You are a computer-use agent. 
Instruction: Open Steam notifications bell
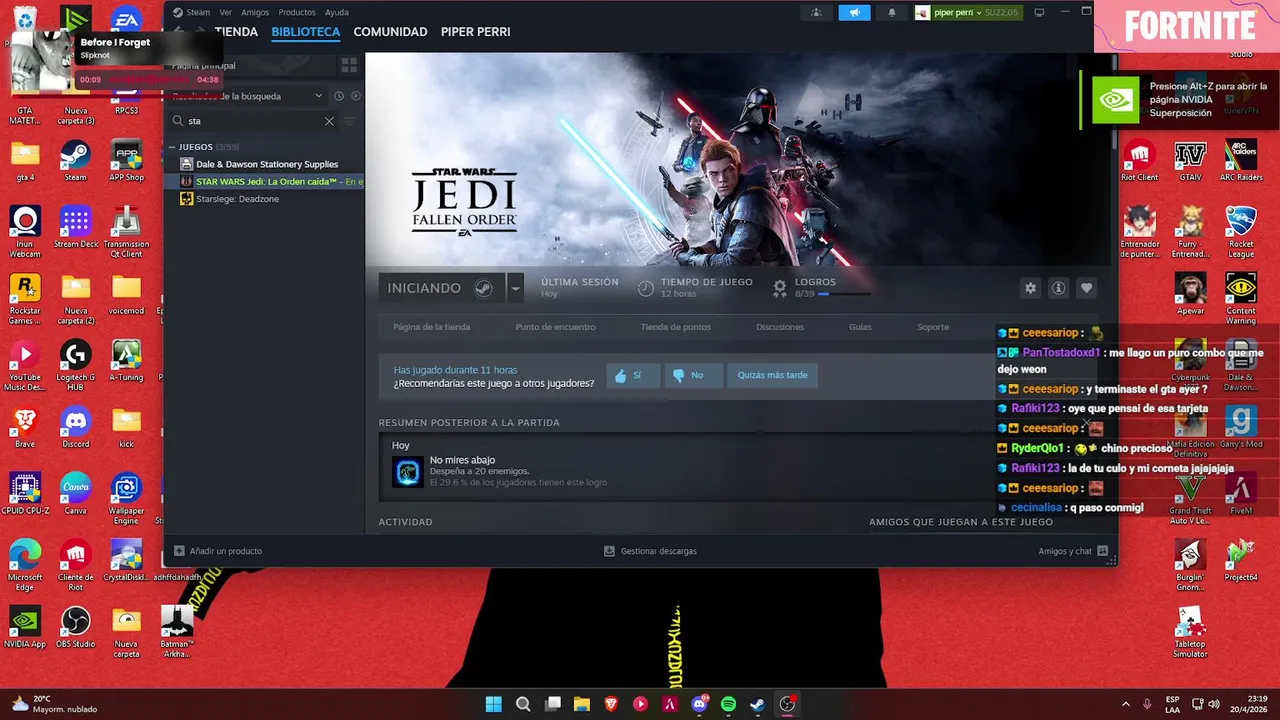[892, 13]
